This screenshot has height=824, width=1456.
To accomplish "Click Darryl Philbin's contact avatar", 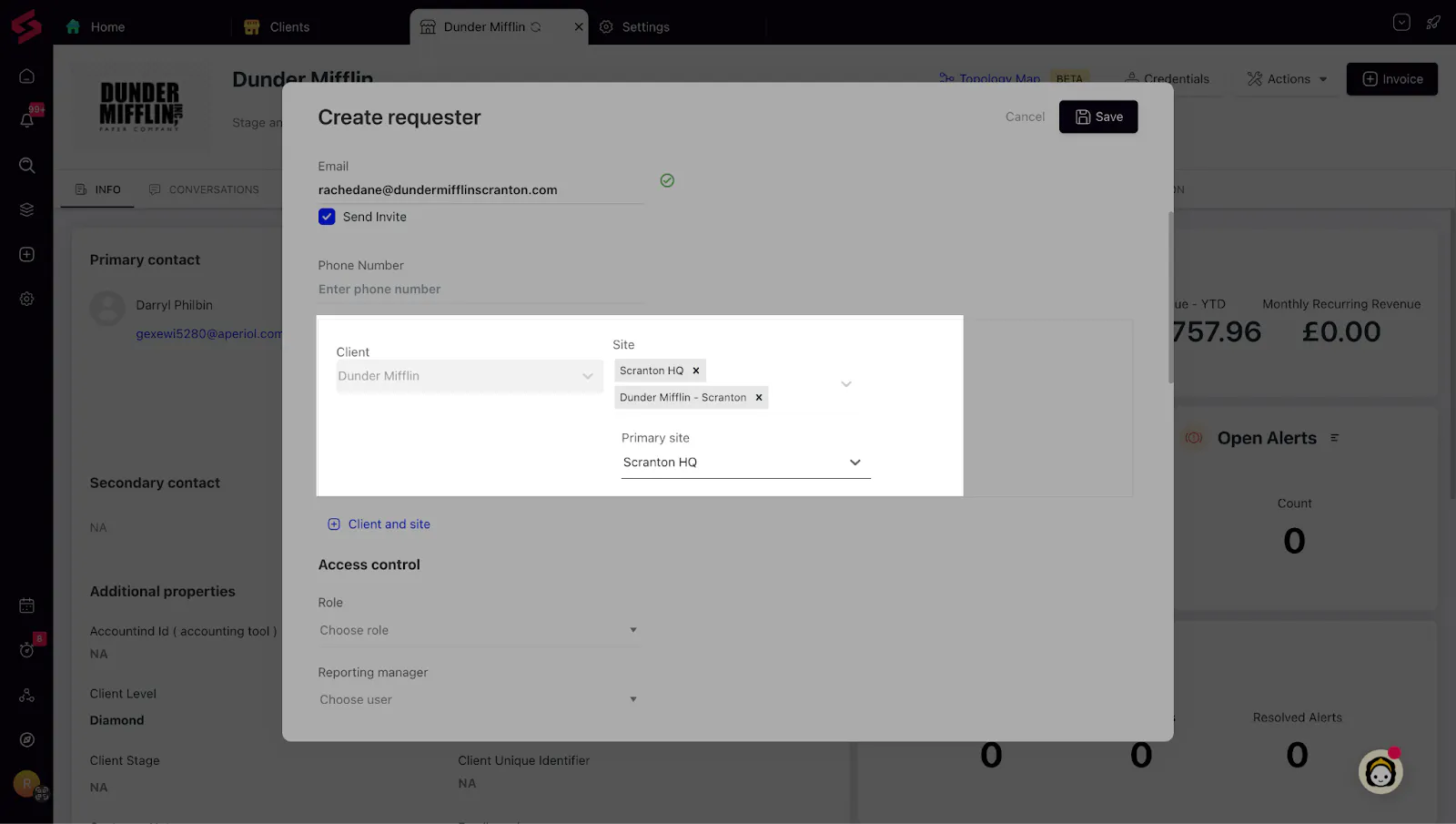I will (107, 309).
